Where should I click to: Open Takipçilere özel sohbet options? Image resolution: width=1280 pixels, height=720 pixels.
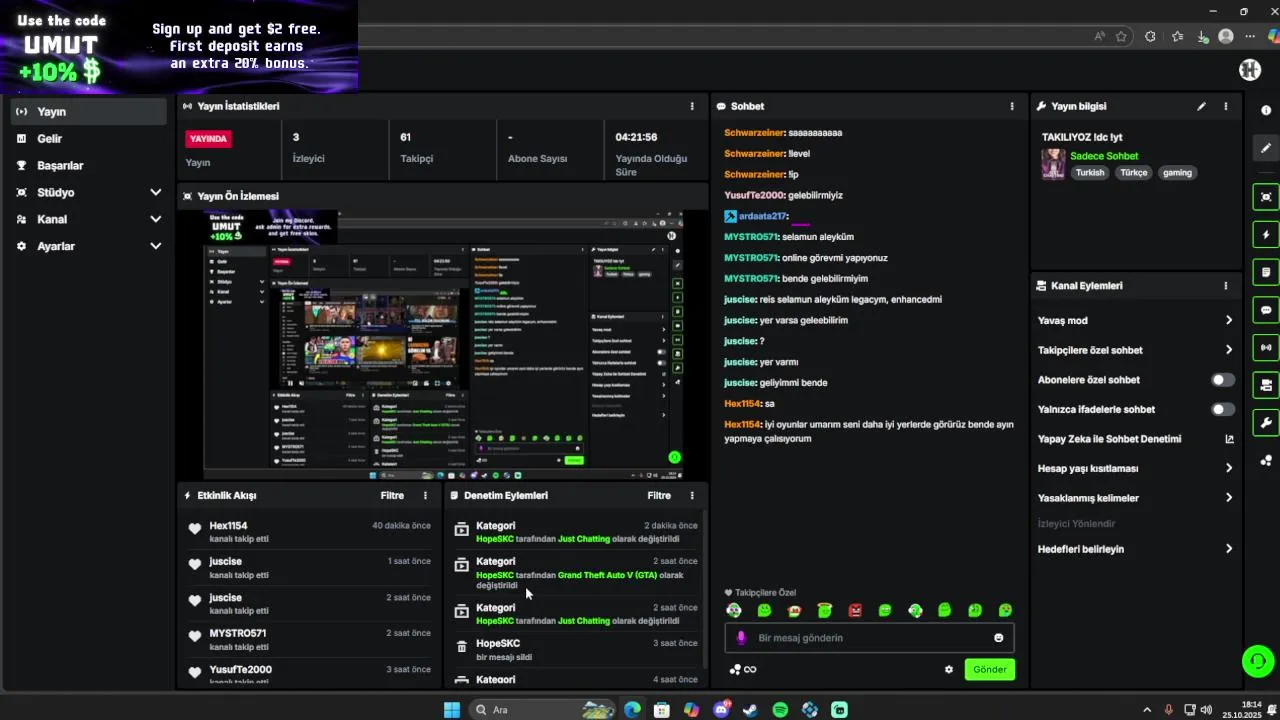[x=1136, y=351]
